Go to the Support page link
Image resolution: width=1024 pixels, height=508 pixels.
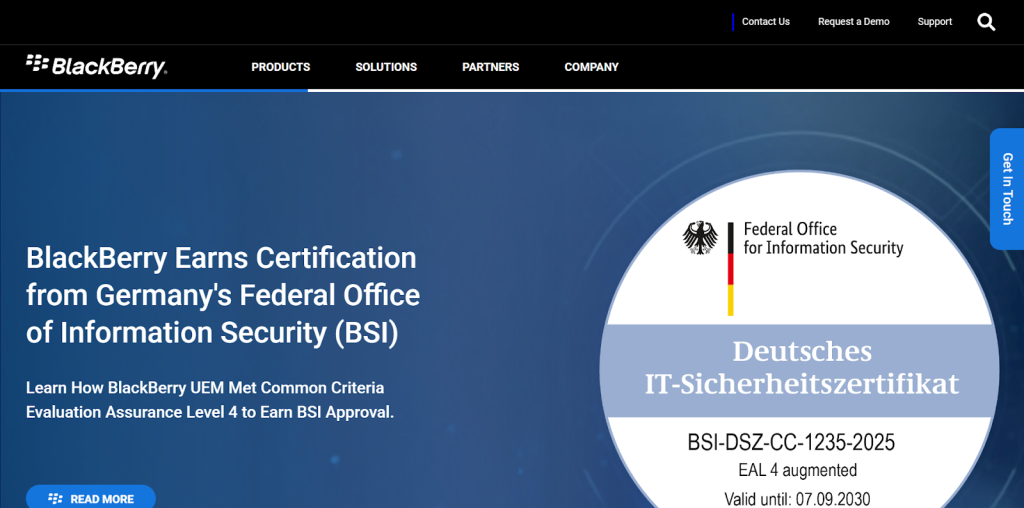click(x=934, y=22)
